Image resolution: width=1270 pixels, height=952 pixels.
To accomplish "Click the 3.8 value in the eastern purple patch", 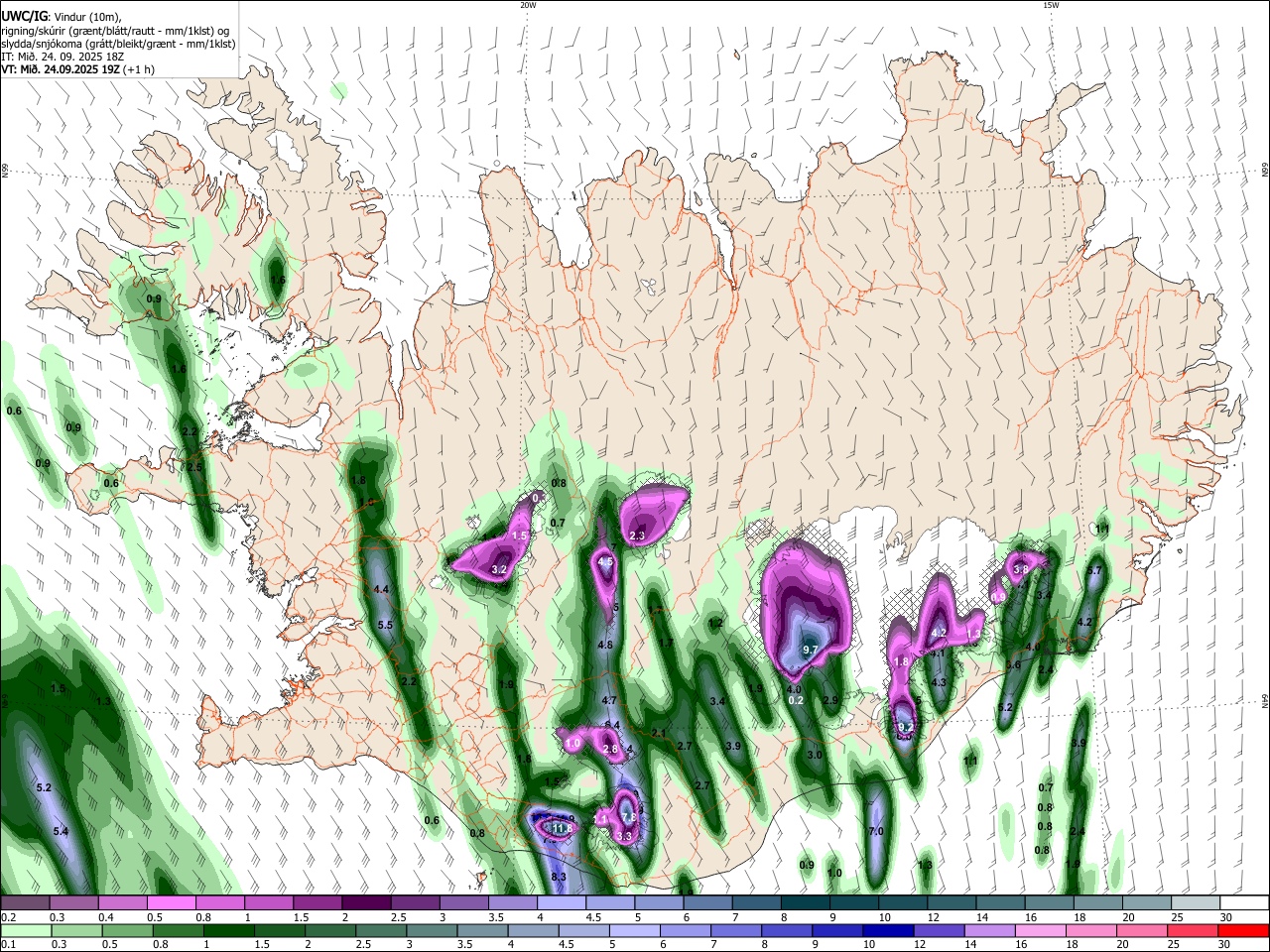I will [1020, 569].
